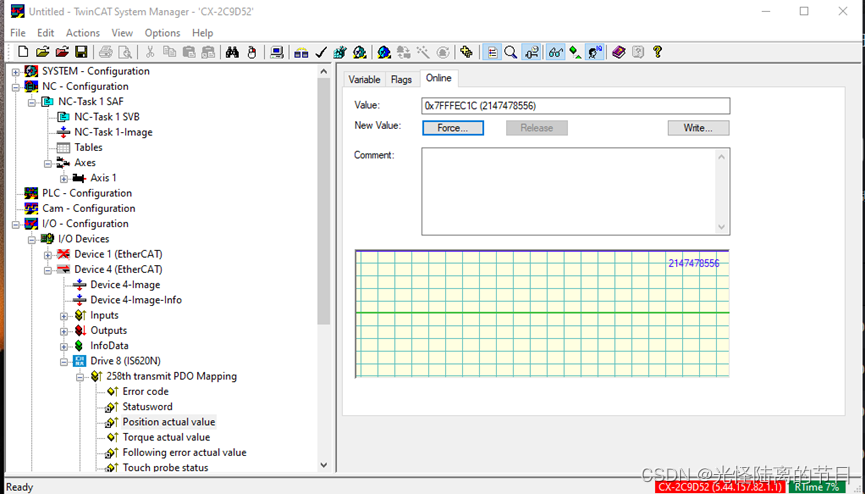Click the yellow question mark help icon
This screenshot has height=494, width=865.
pyautogui.click(x=657, y=52)
